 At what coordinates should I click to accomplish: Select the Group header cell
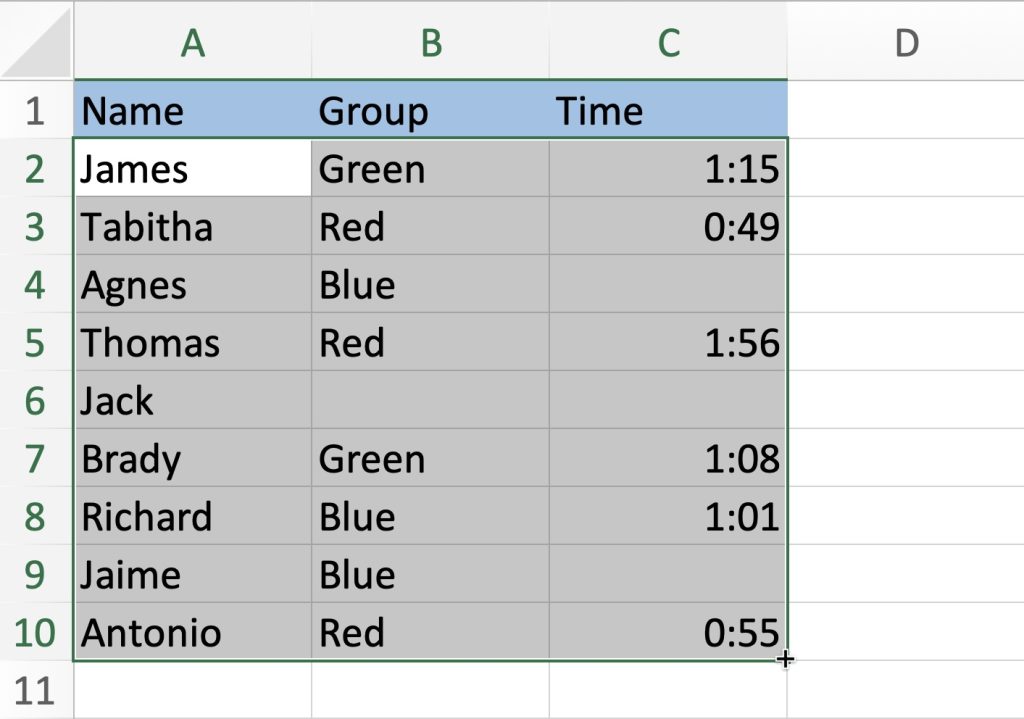[430, 110]
